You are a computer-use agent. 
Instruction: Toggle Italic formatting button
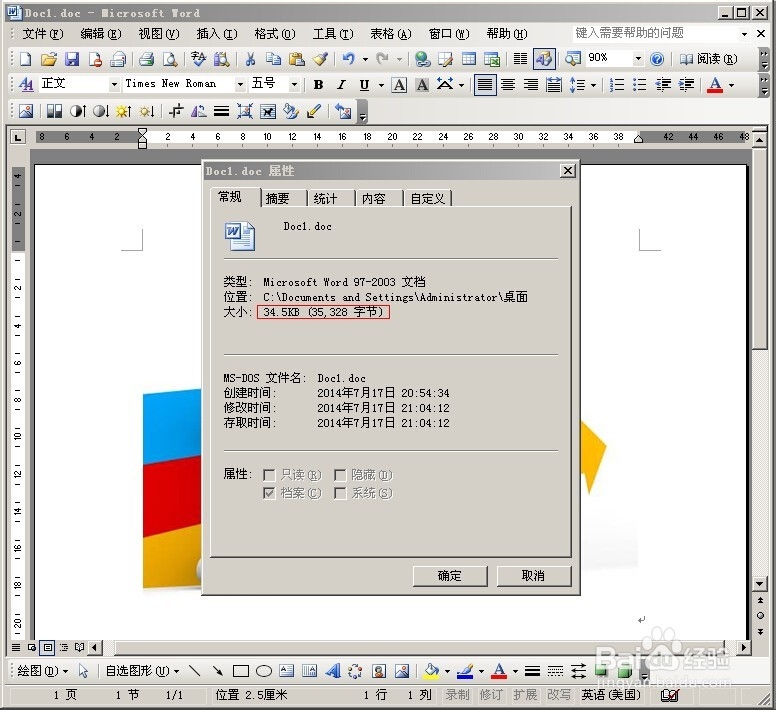(341, 85)
